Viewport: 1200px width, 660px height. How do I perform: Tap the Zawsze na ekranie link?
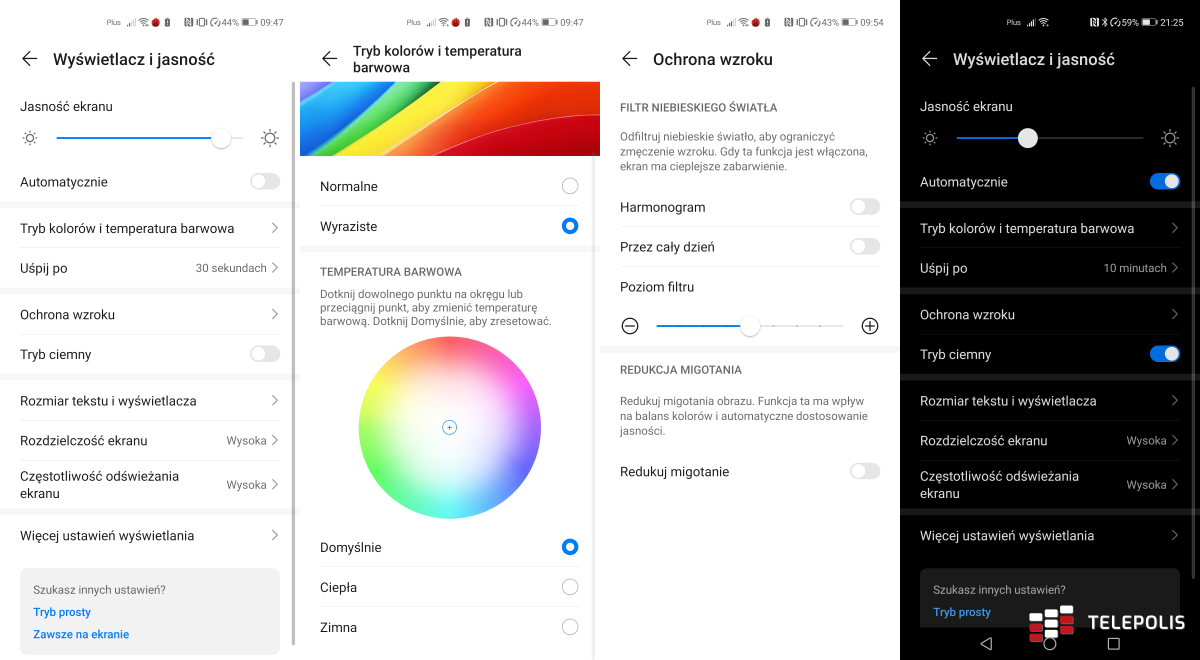81,634
